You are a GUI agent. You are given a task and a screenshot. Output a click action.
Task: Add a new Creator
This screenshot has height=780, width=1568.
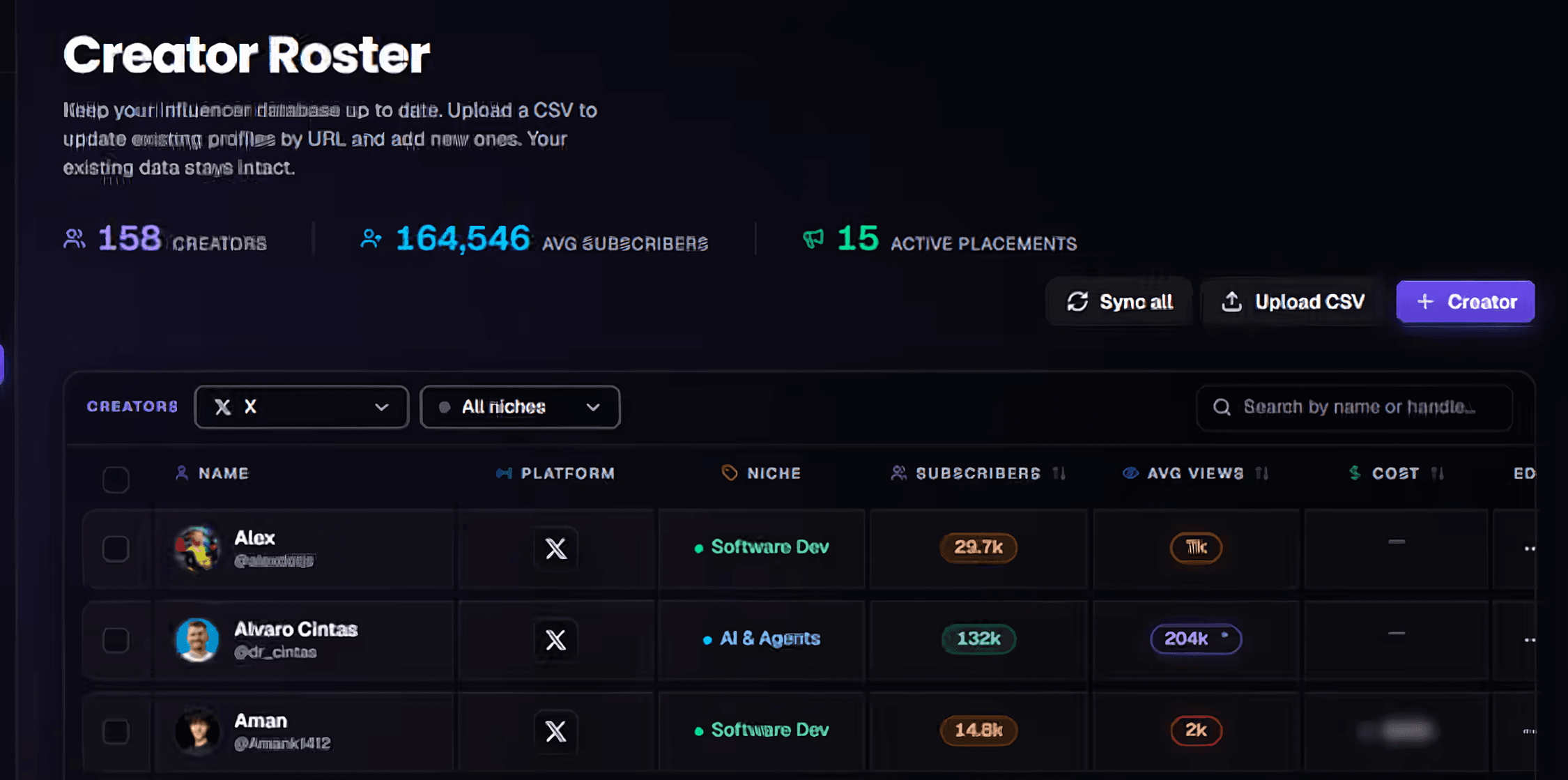[1465, 302]
